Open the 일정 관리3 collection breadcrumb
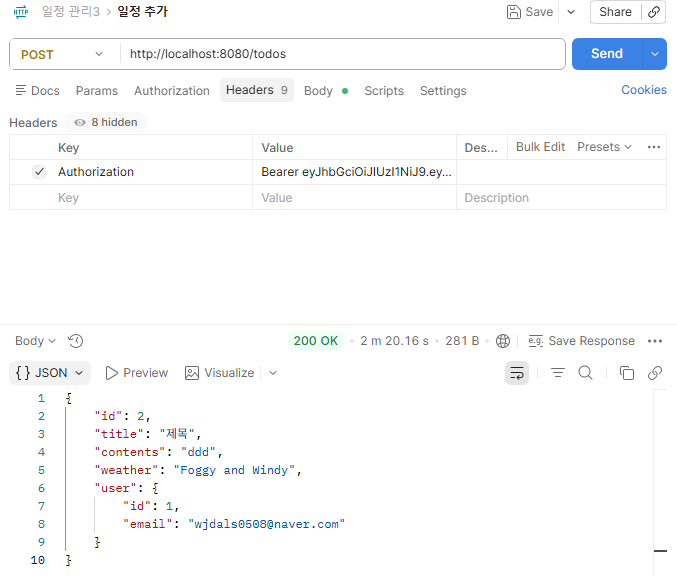The width and height of the screenshot is (677, 576). point(70,12)
